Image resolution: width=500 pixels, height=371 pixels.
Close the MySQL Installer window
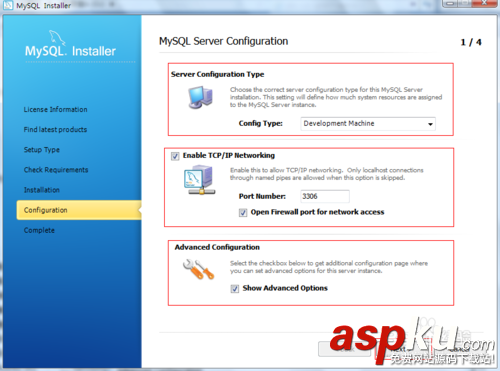tap(485, 3)
